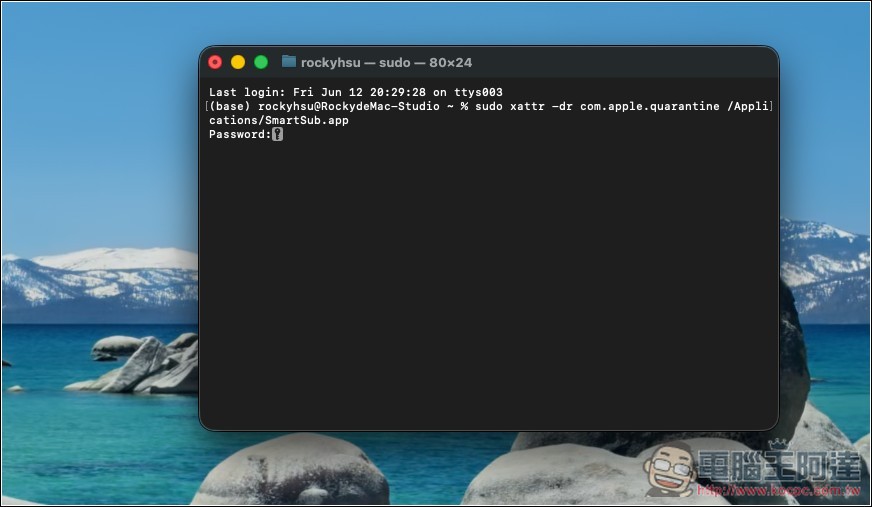This screenshot has width=872, height=507.
Task: Click the key cursor icon after Password:
Action: [278, 134]
